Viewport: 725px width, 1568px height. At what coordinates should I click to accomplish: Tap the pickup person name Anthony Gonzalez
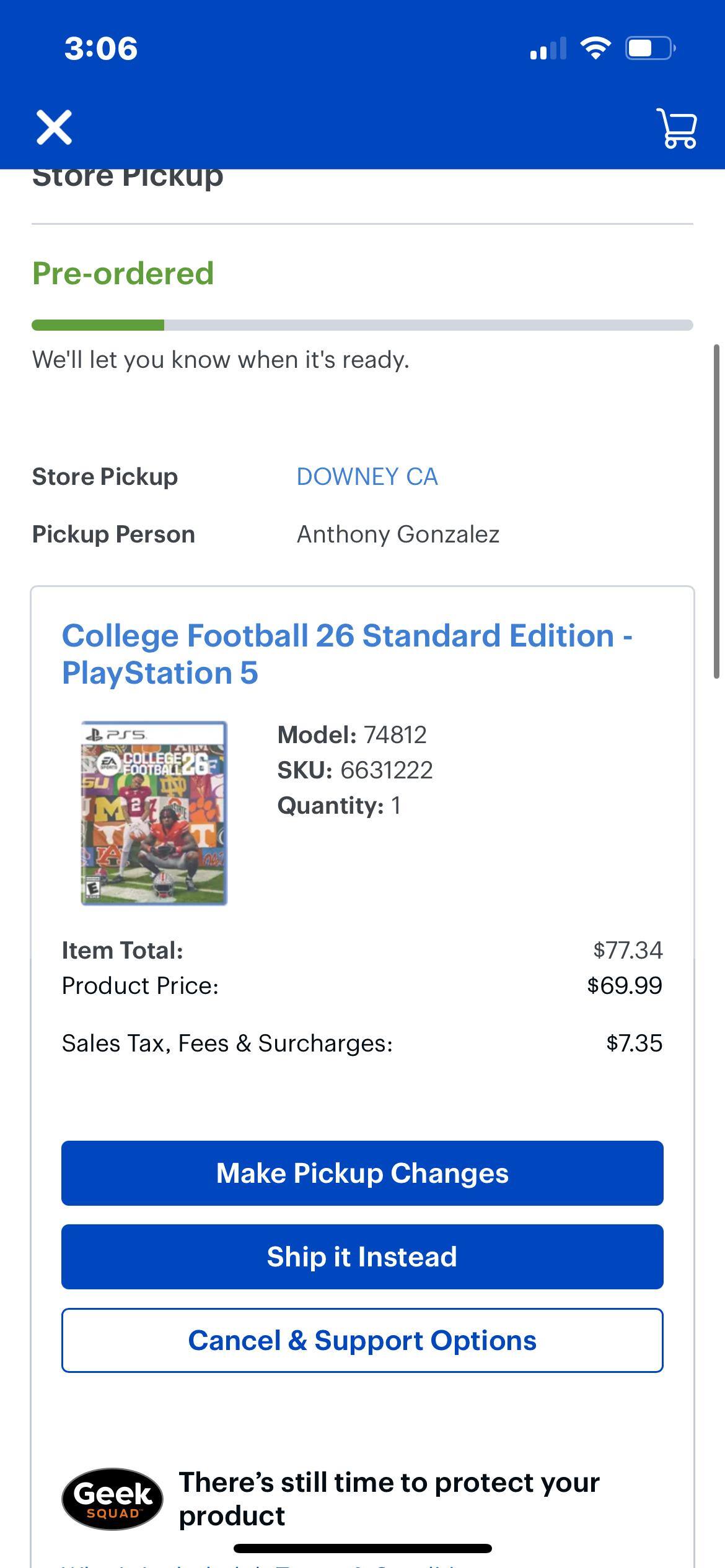[398, 534]
